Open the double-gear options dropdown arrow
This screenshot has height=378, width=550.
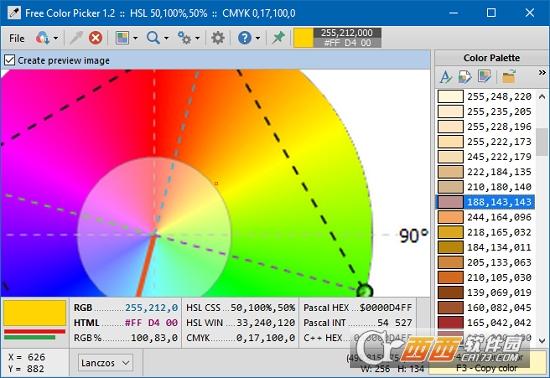pos(197,38)
